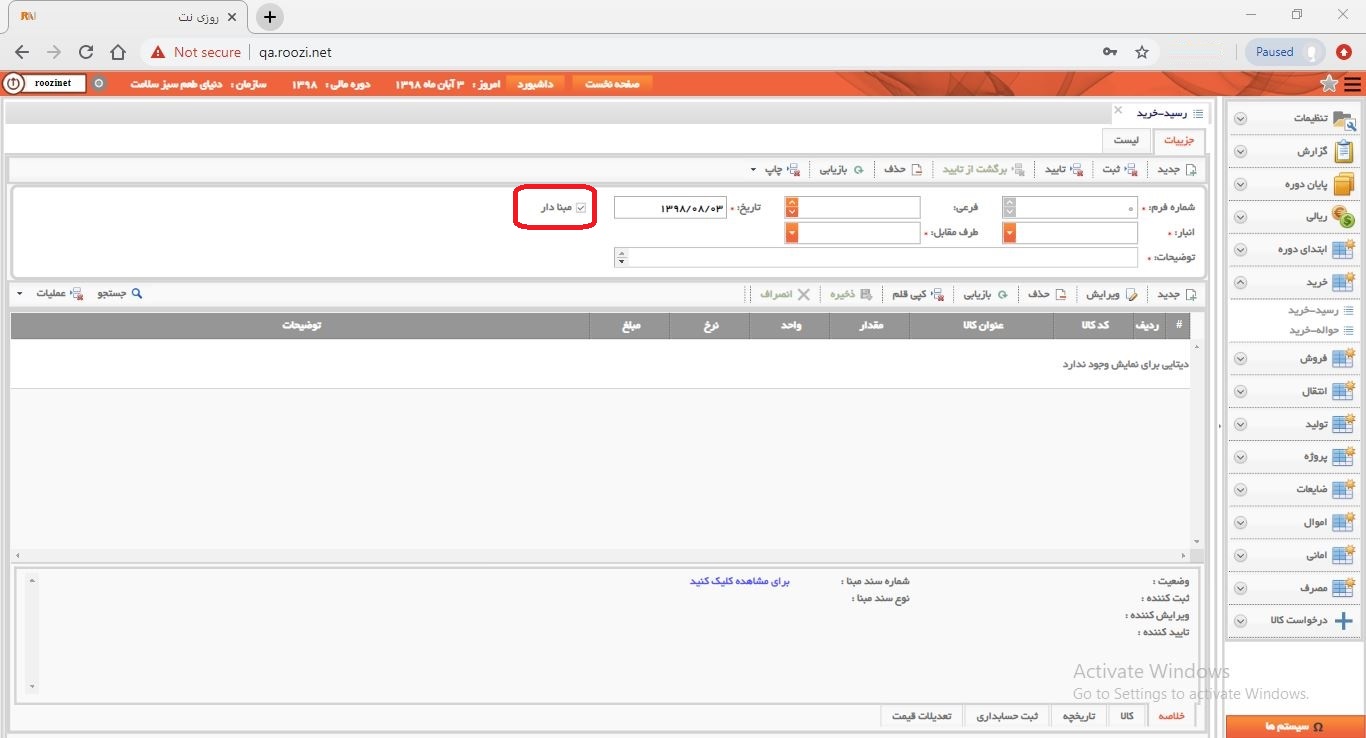The width and height of the screenshot is (1366, 738).
Task: Click the ابتدای دوره table icon
Action: (1344, 249)
